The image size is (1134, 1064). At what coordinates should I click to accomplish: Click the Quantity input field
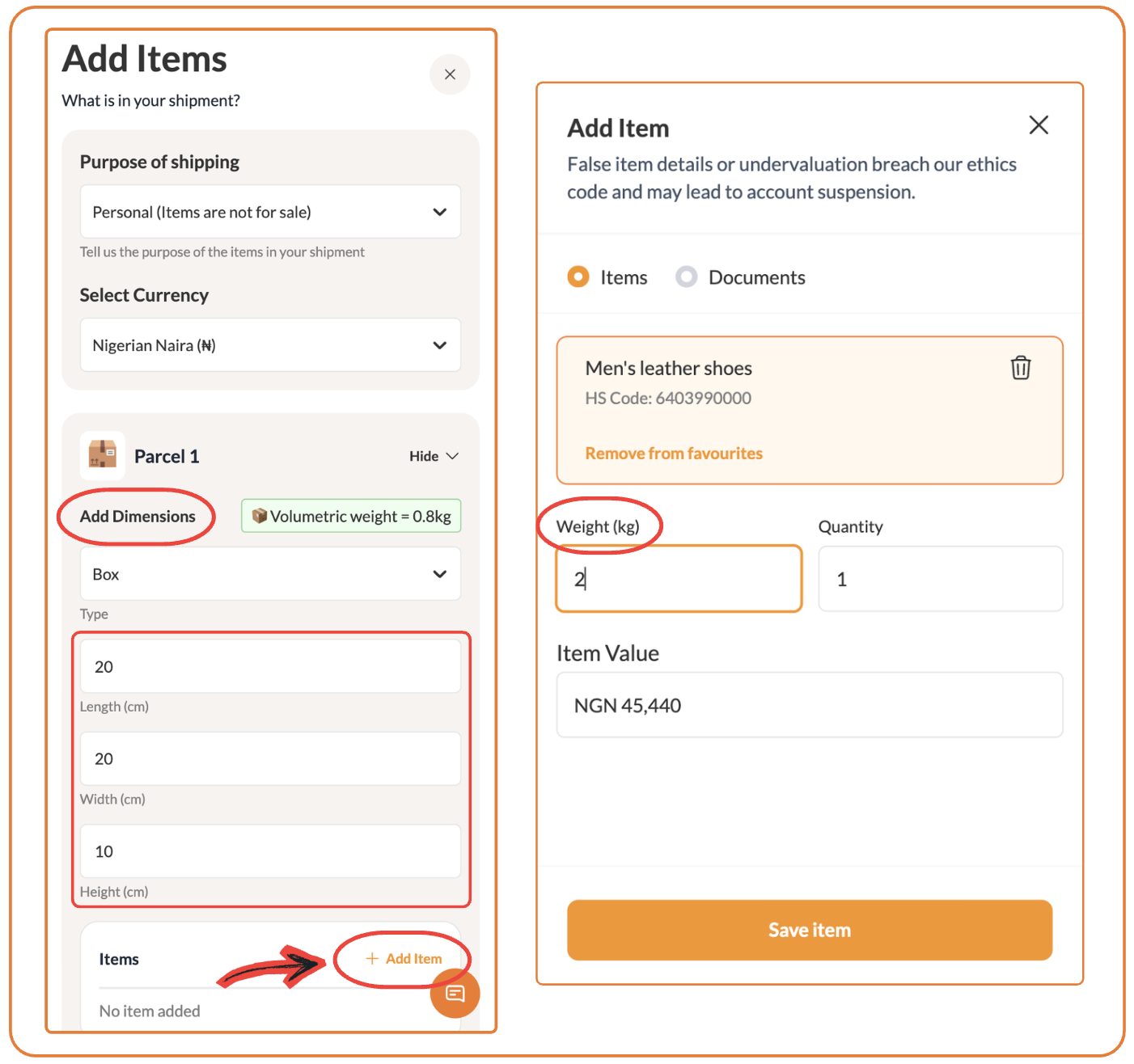[941, 579]
